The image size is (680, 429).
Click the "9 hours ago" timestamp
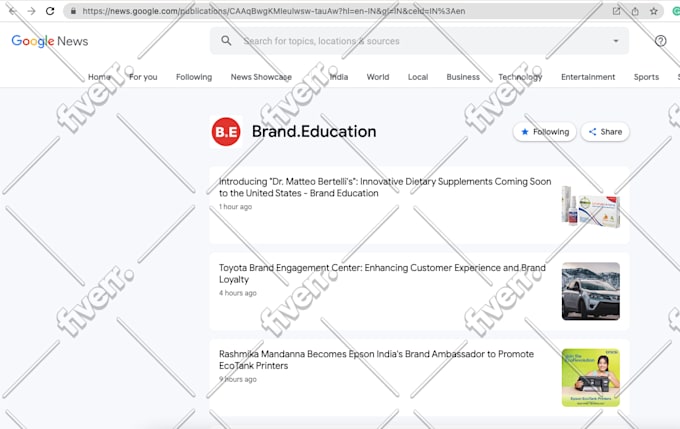[x=238, y=379]
